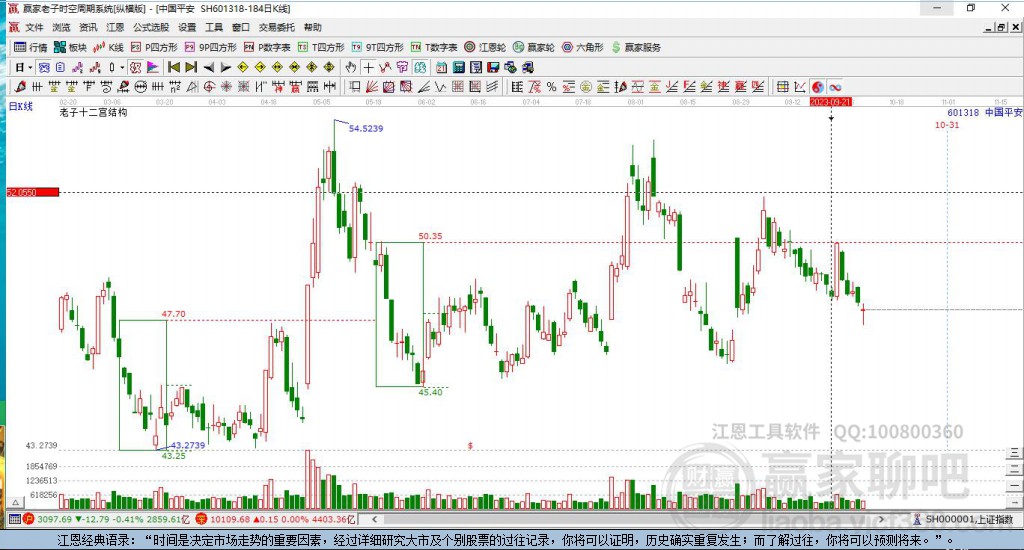Toggle the blue infinity loop icon
The width and height of the screenshot is (1024, 550).
coord(835,86)
